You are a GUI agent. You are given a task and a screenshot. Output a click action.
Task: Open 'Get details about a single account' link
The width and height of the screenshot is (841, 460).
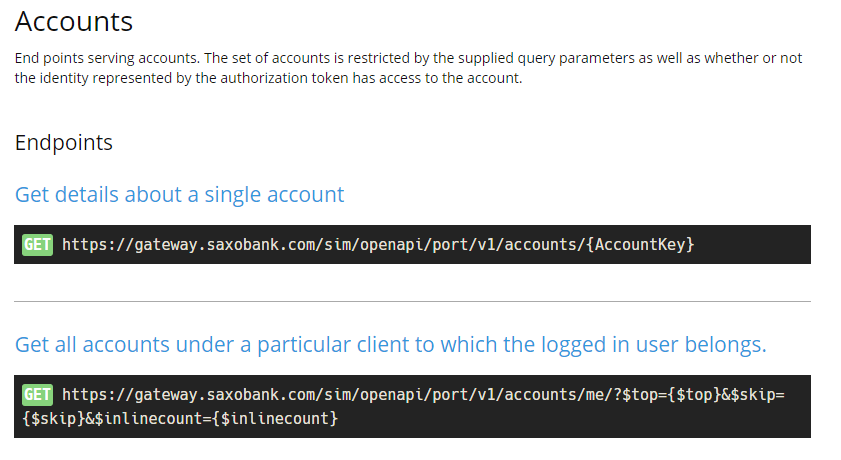[179, 194]
